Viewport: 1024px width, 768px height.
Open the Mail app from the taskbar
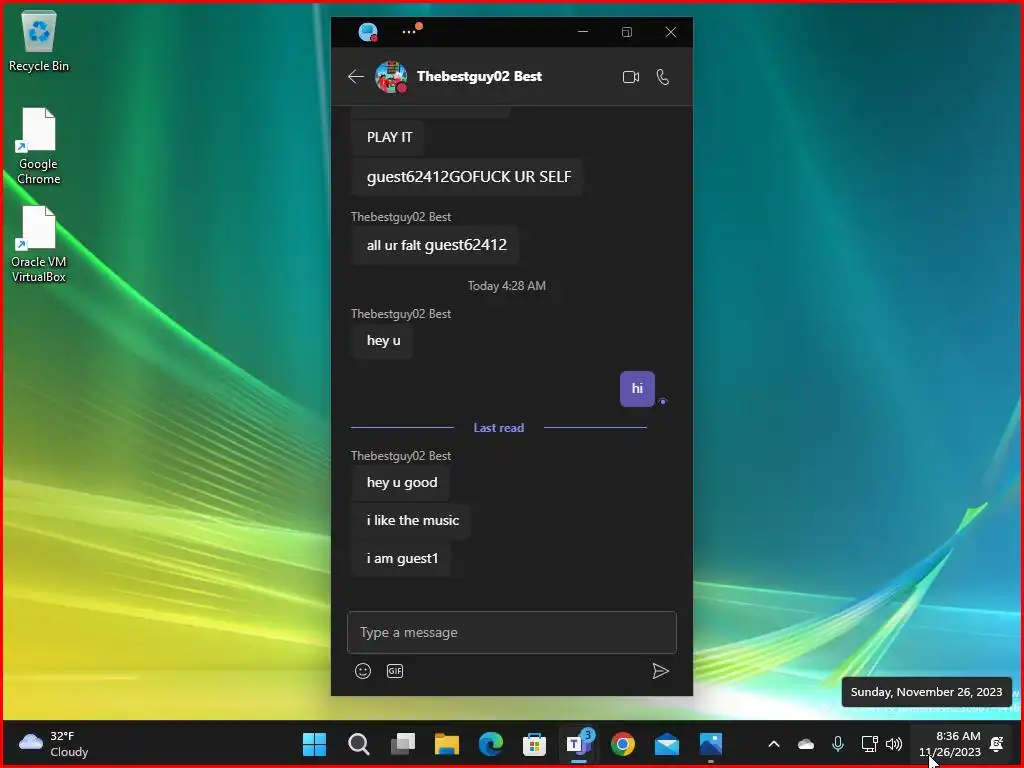(x=667, y=744)
